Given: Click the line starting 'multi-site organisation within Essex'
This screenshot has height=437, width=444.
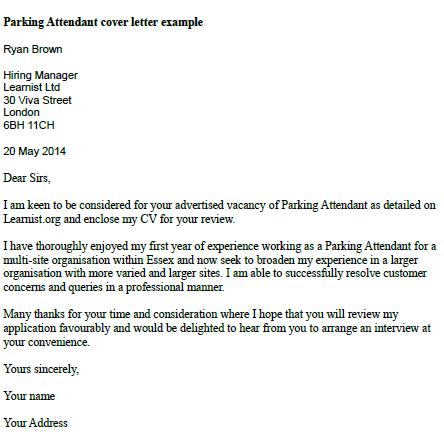Looking at the screenshot, I should click(211, 260).
